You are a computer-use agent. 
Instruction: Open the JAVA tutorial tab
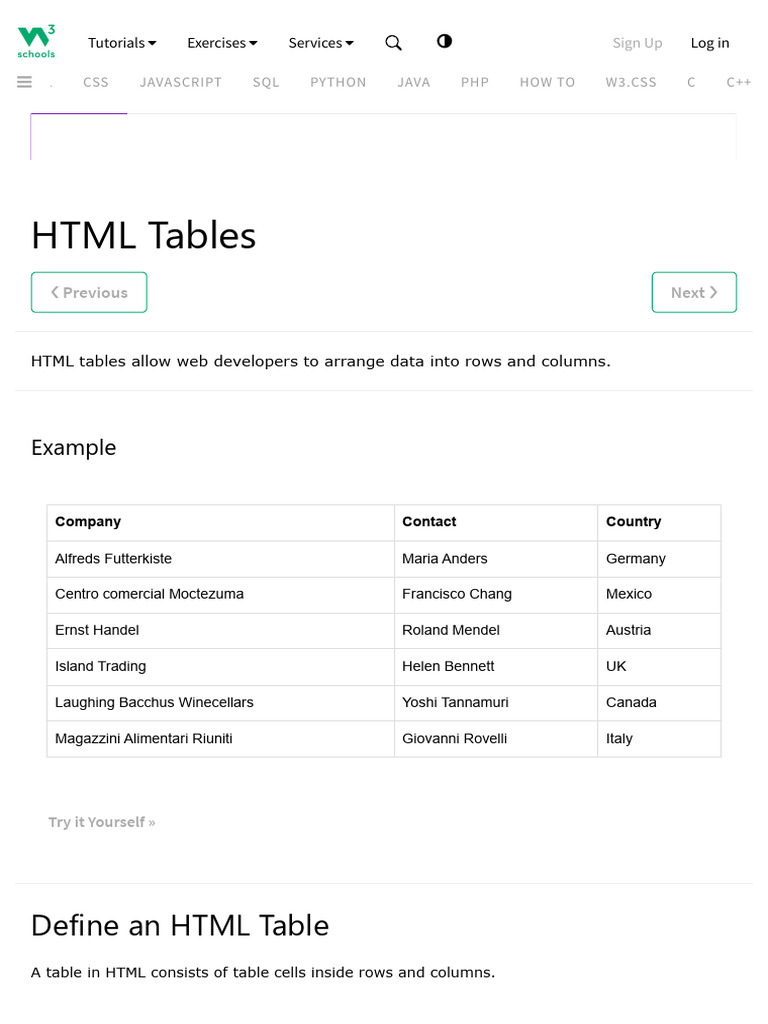click(413, 82)
